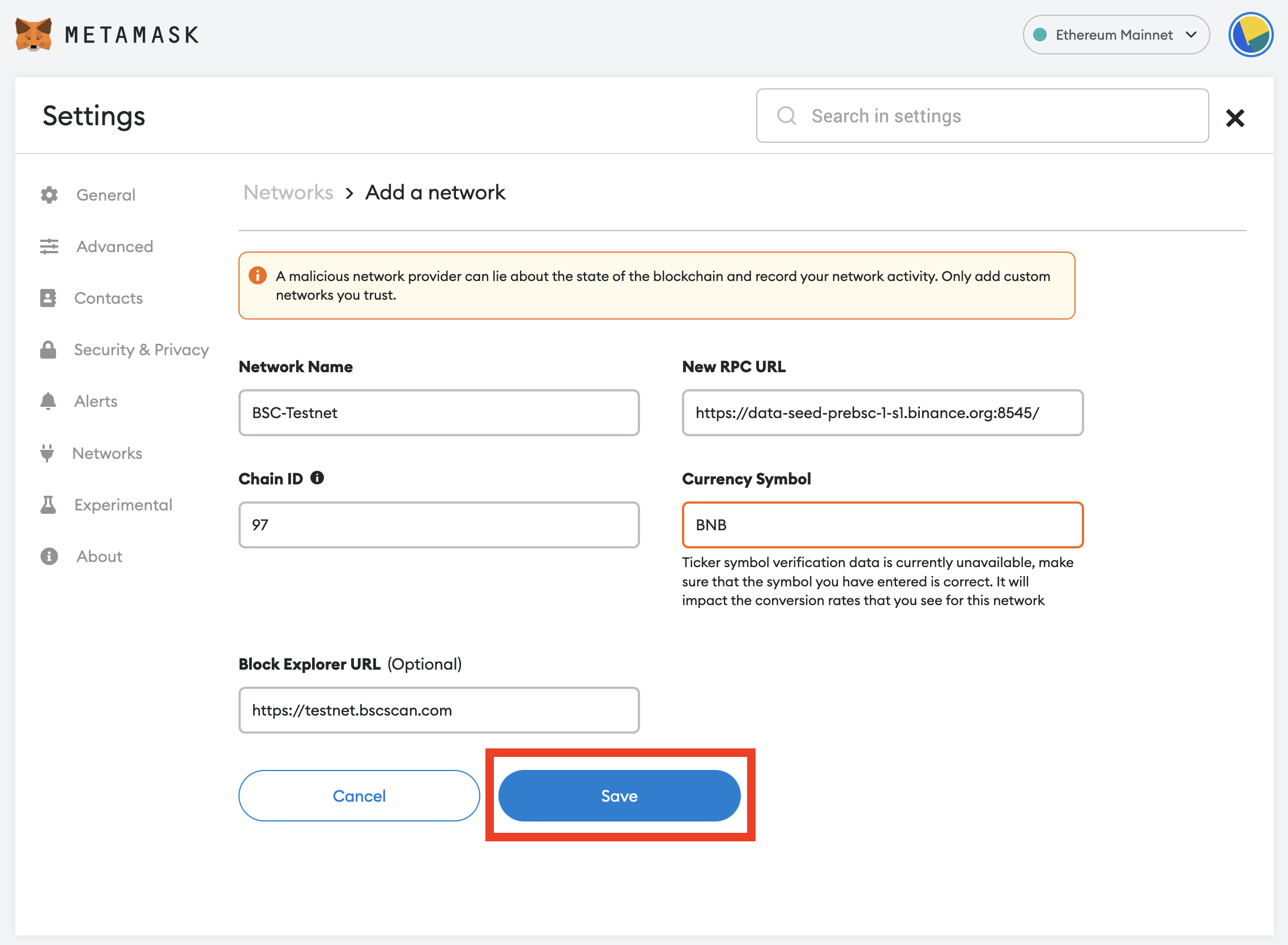This screenshot has width=1288, height=945.
Task: Expand network selector chevron arrow
Action: [1191, 35]
